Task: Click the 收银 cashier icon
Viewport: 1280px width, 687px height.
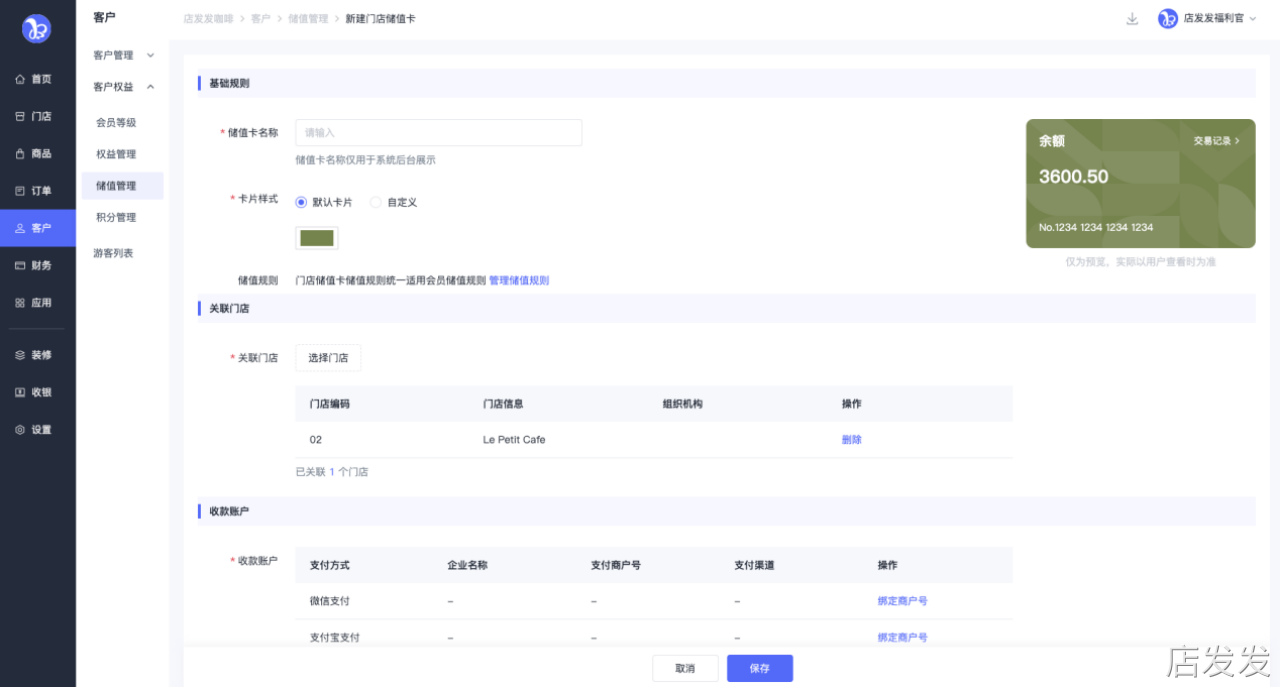Action: (x=20, y=392)
